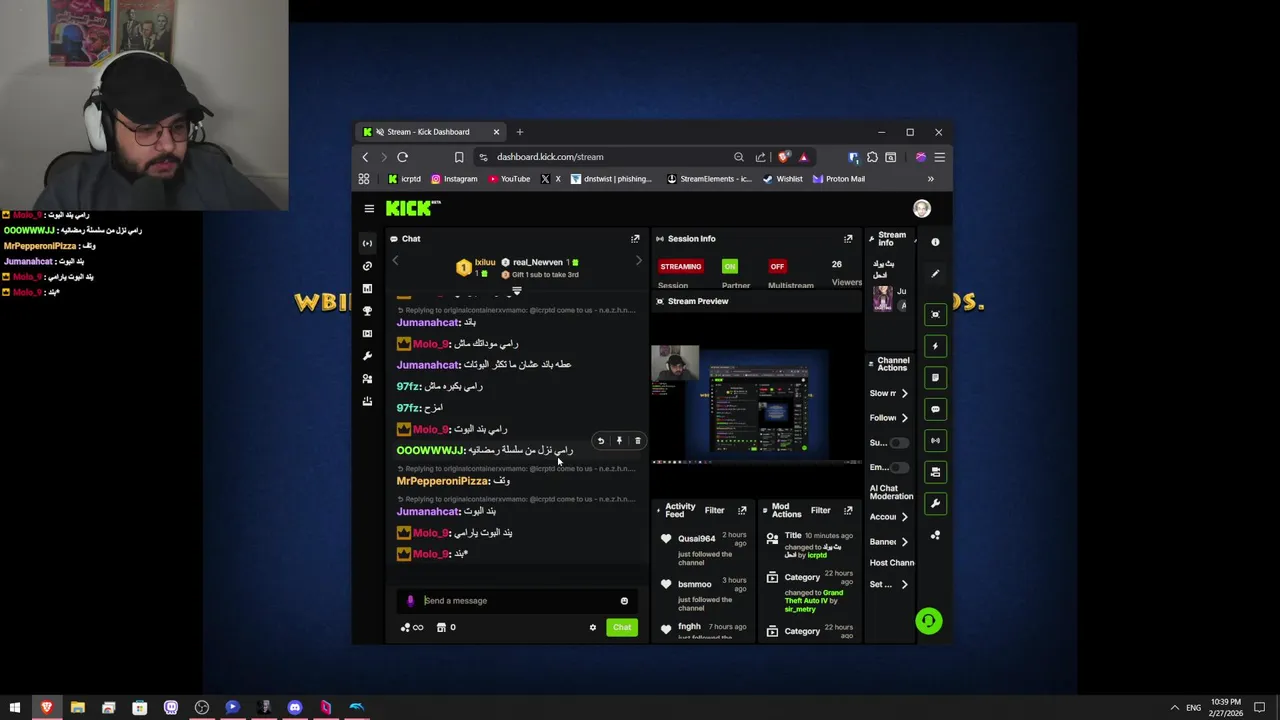
Task: Click the address bar URL
Action: [550, 157]
